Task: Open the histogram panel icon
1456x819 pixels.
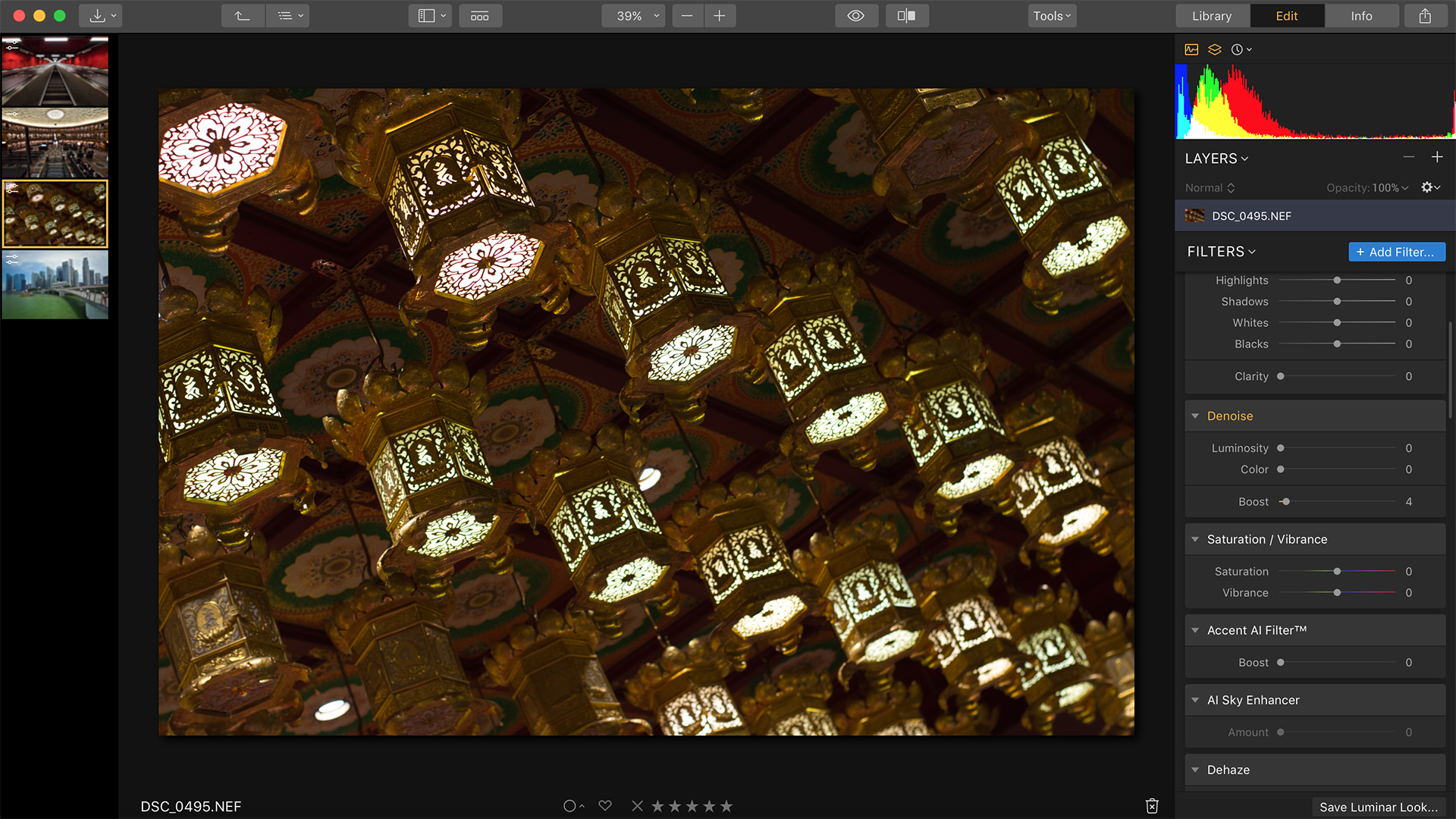Action: tap(1191, 49)
